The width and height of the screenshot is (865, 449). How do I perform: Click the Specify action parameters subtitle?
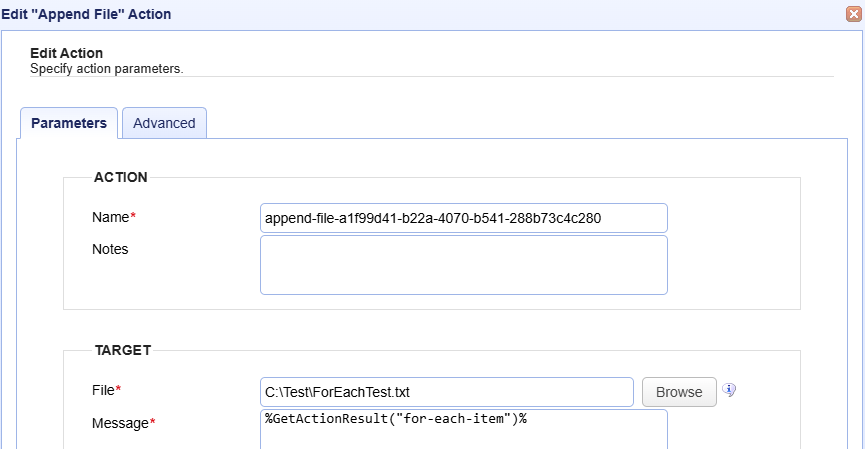(106, 69)
